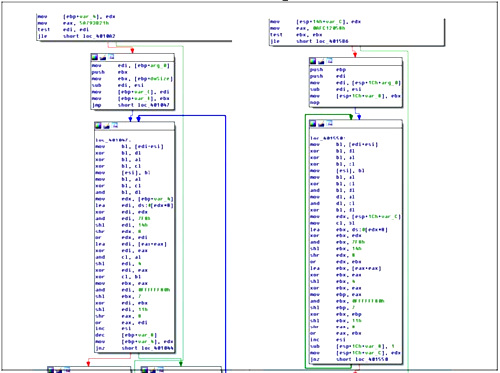Click the third title icon on loc_401550 node

(329, 124)
